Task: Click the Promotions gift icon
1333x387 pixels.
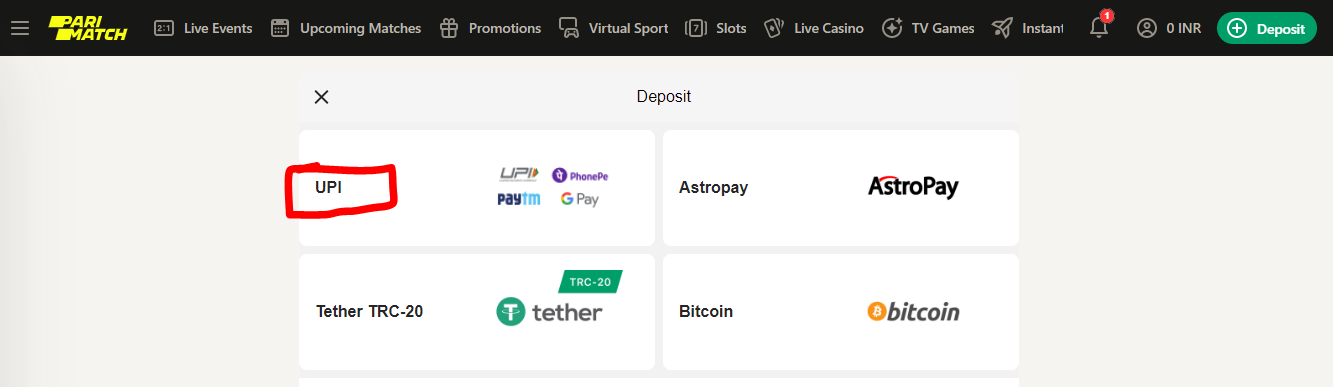Action: pos(449,28)
